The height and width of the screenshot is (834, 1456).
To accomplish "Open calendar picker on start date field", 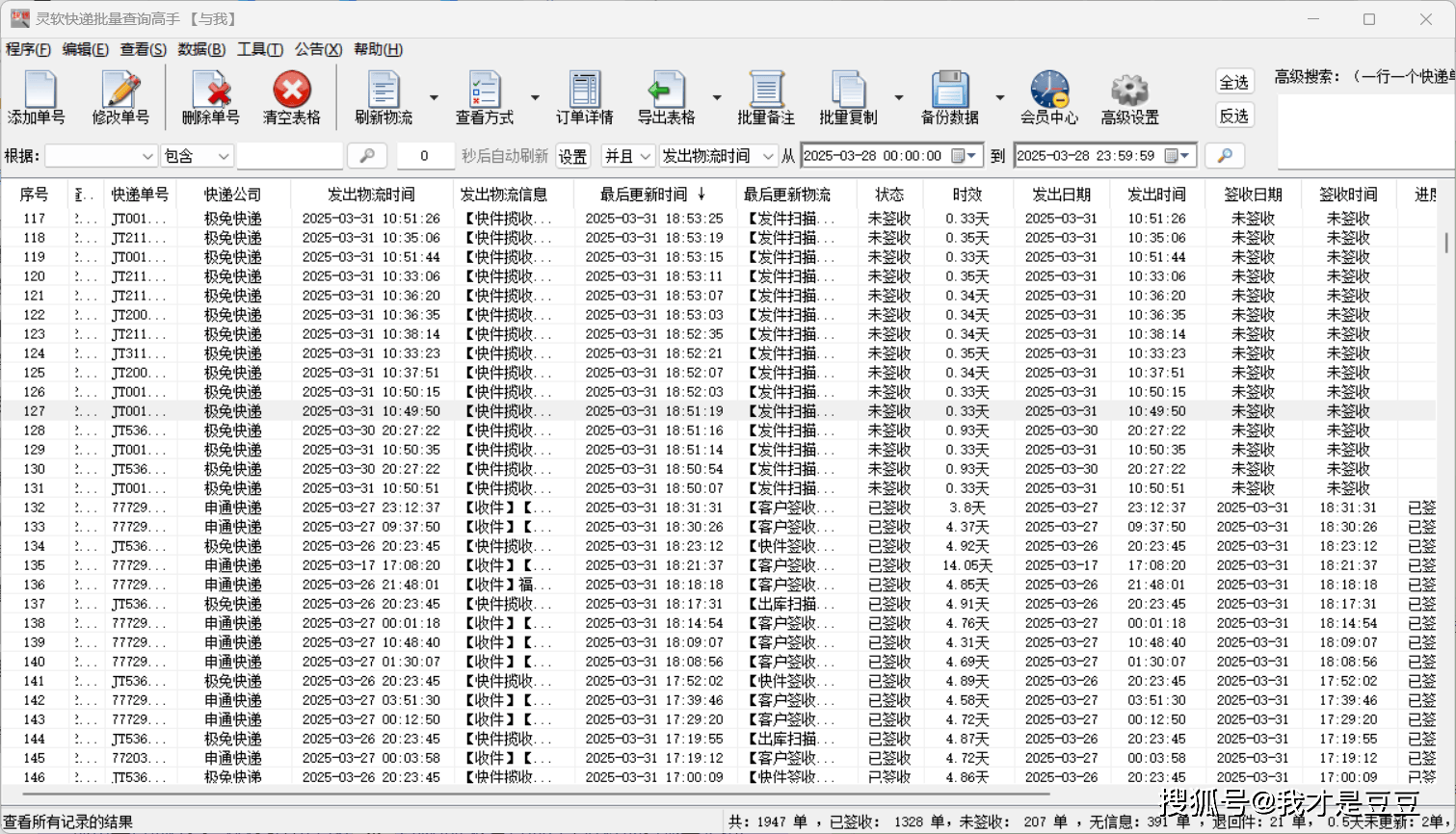I will [964, 156].
